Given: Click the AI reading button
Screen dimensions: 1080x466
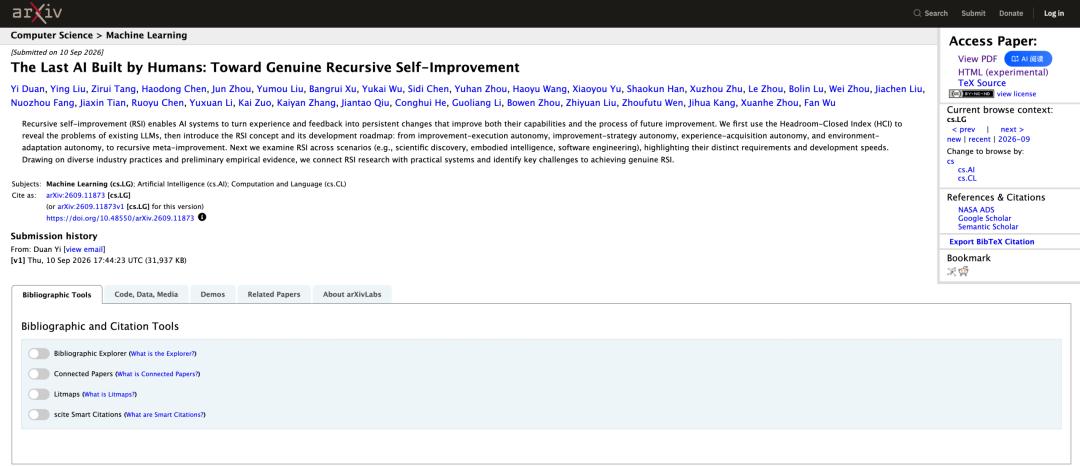Looking at the screenshot, I should pyautogui.click(x=1028, y=59).
